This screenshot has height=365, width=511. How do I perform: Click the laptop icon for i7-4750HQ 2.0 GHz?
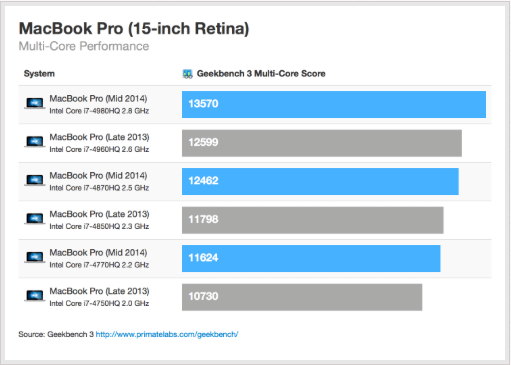pyautogui.click(x=35, y=296)
